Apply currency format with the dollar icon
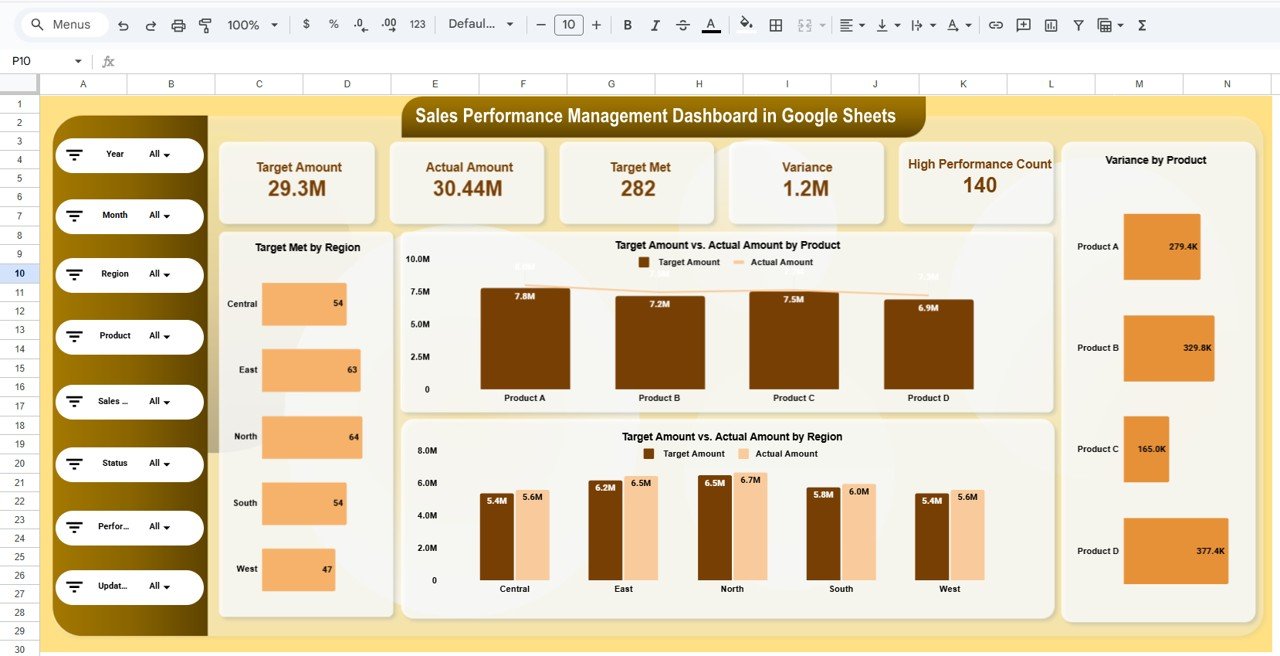Viewport: 1280px width, 656px height. (306, 25)
